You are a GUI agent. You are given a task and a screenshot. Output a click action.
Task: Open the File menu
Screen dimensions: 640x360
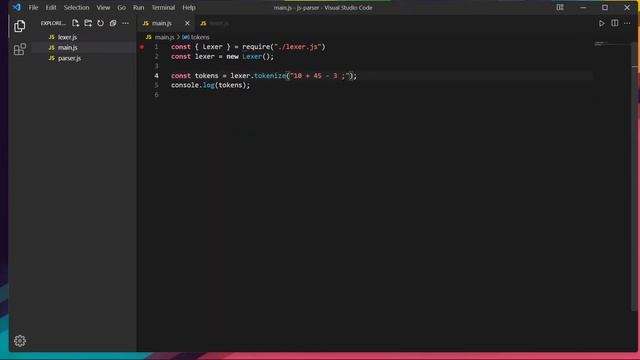(x=33, y=7)
